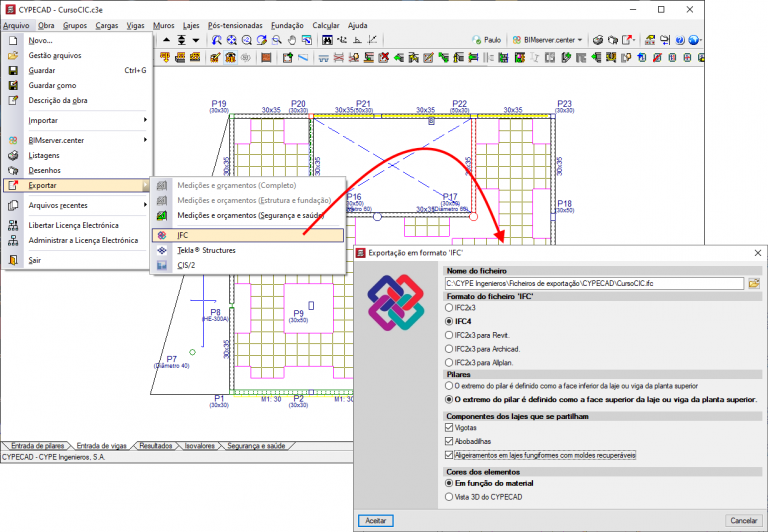768x532 pixels.
Task: Open the Pós-tensionadas menu
Action: point(235,25)
